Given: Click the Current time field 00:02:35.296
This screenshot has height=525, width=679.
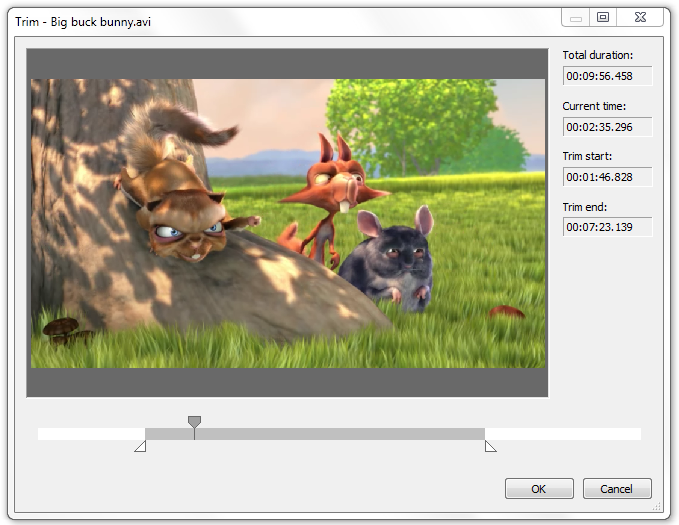Looking at the screenshot, I should [x=607, y=127].
